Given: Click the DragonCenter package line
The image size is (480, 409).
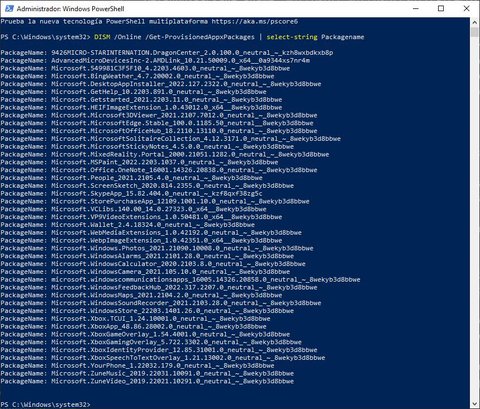Looking at the screenshot, I should 167,53.
